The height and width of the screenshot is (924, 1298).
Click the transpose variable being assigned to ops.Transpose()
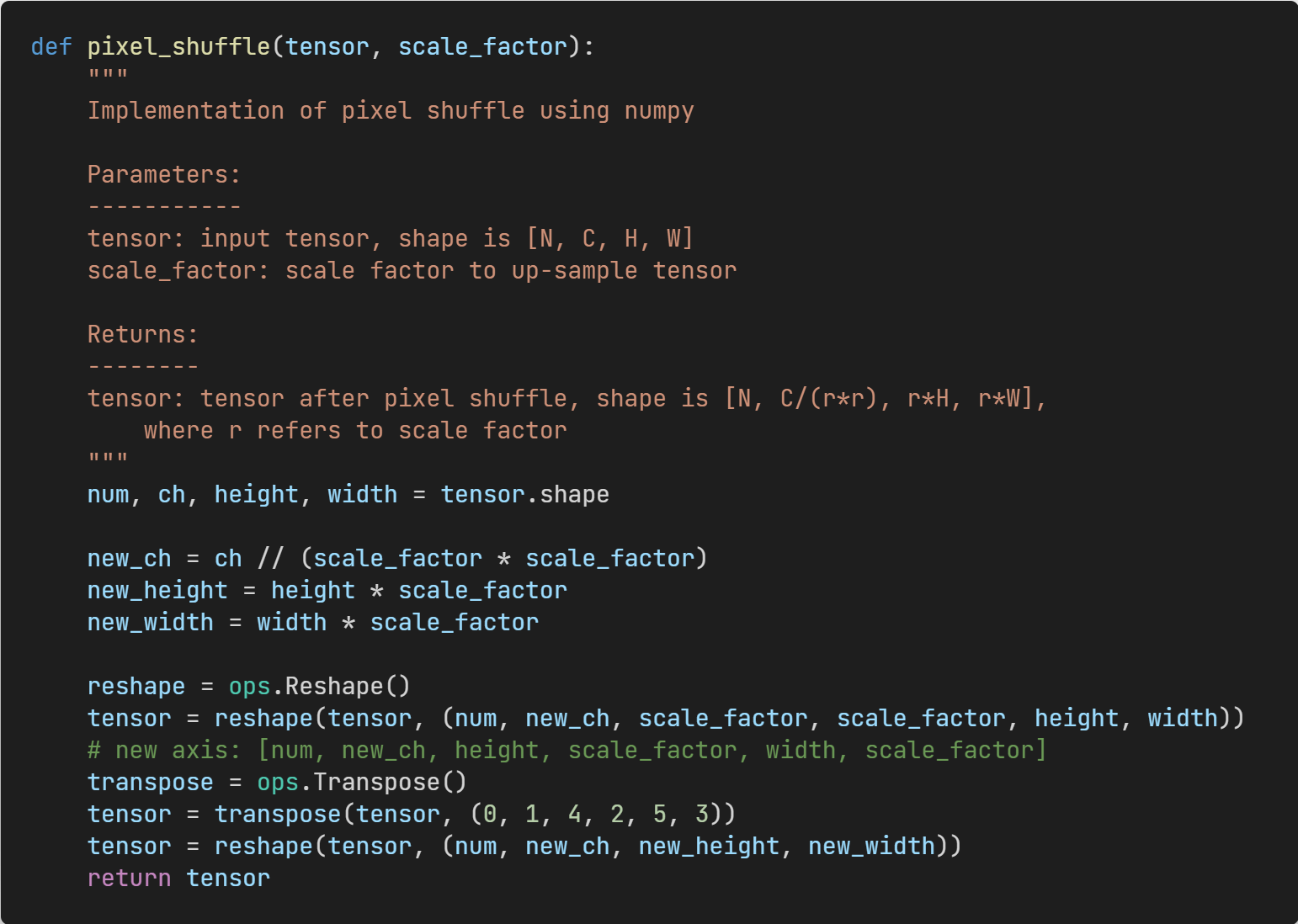(151, 782)
